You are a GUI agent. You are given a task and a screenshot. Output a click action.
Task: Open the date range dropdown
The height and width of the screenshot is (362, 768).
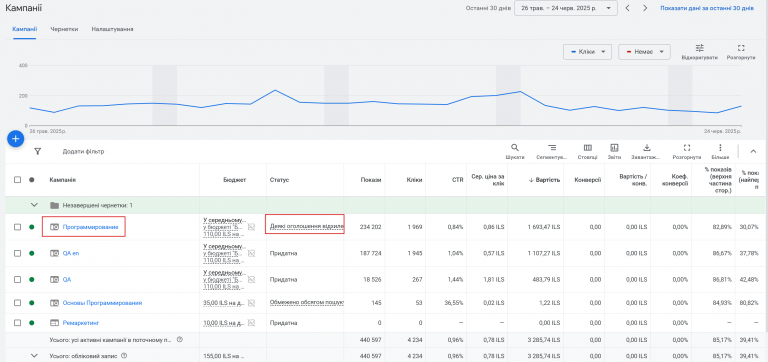(566, 8)
